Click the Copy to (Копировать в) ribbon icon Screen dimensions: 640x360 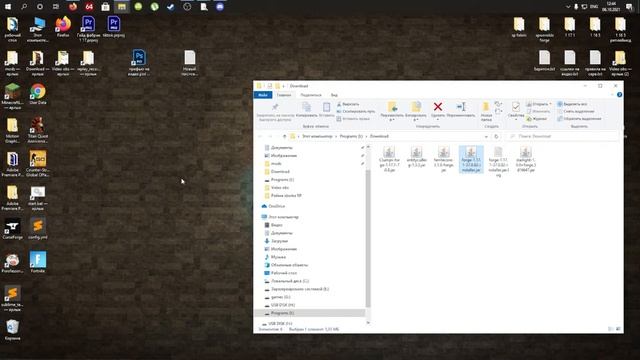(416, 107)
